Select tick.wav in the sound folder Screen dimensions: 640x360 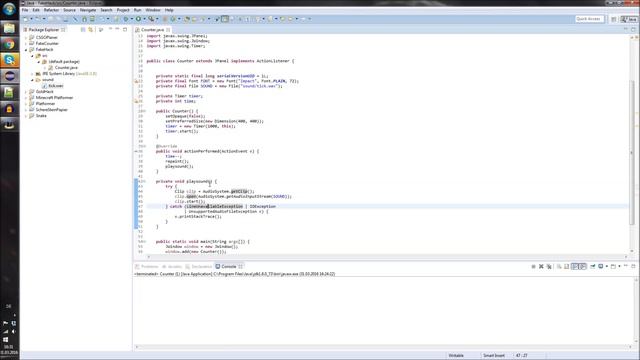point(56,86)
